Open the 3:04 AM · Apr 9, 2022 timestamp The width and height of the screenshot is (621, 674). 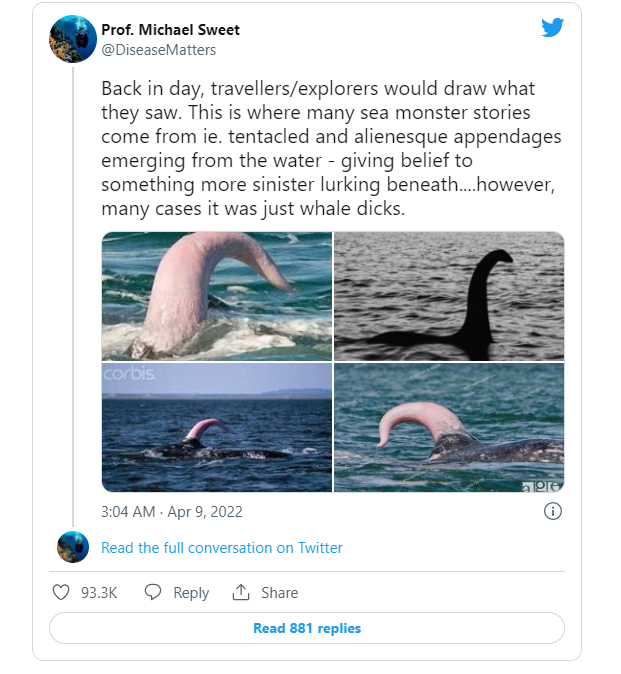point(172,511)
